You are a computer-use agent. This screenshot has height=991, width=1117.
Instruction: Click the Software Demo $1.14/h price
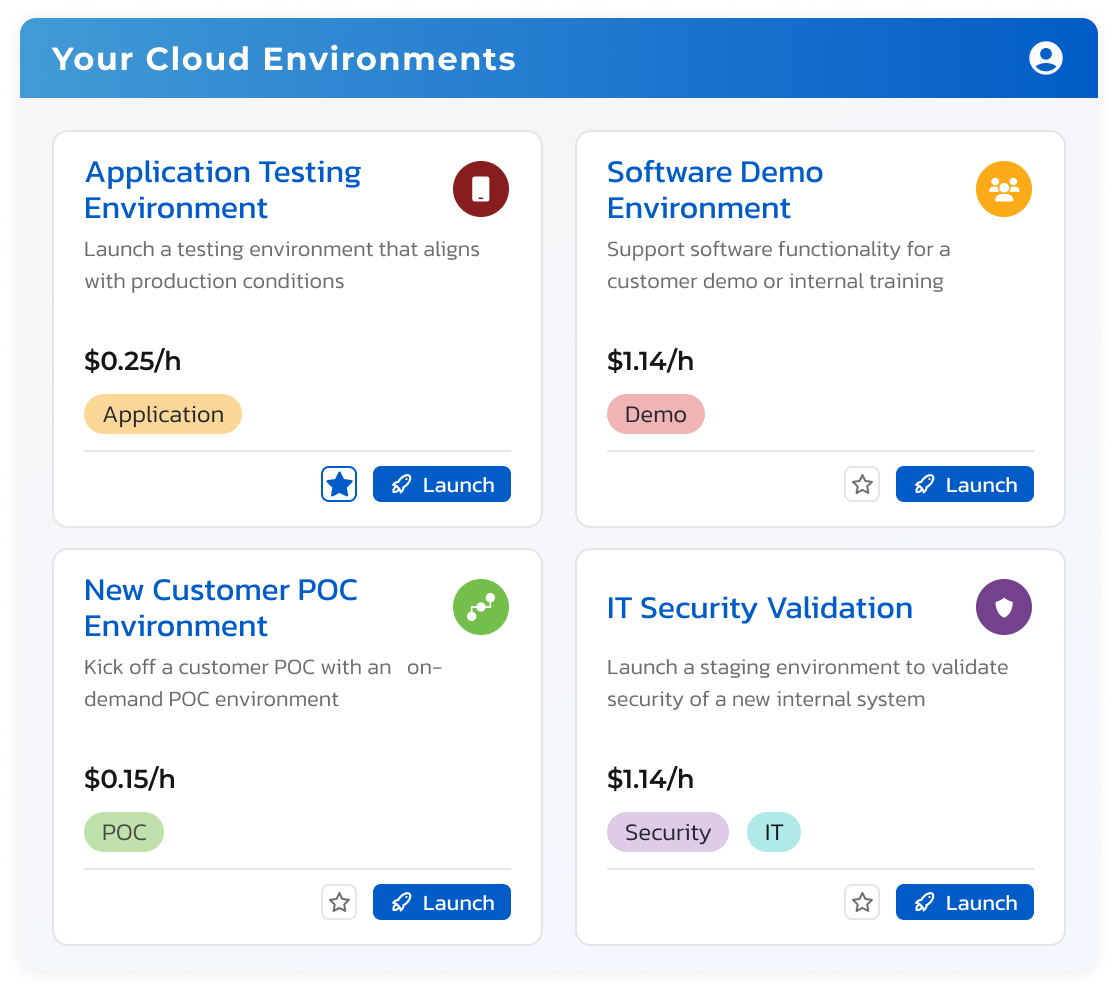650,361
